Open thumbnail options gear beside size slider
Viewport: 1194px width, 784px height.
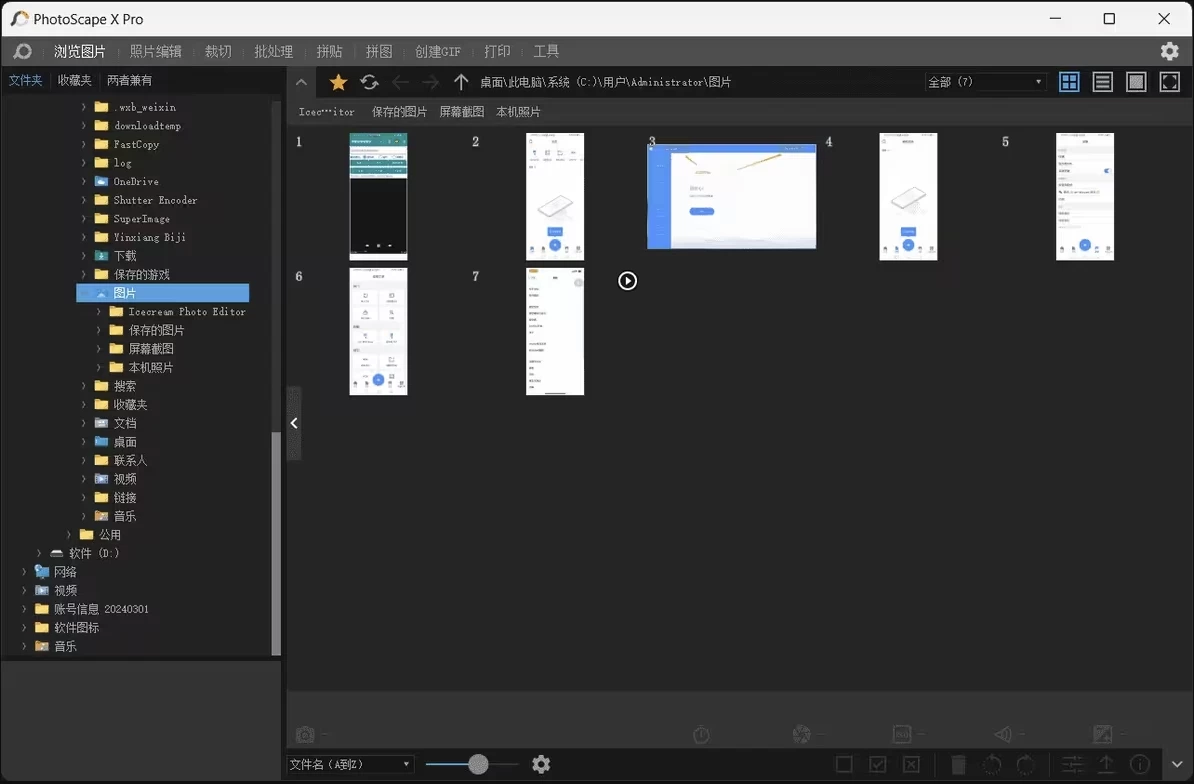541,764
